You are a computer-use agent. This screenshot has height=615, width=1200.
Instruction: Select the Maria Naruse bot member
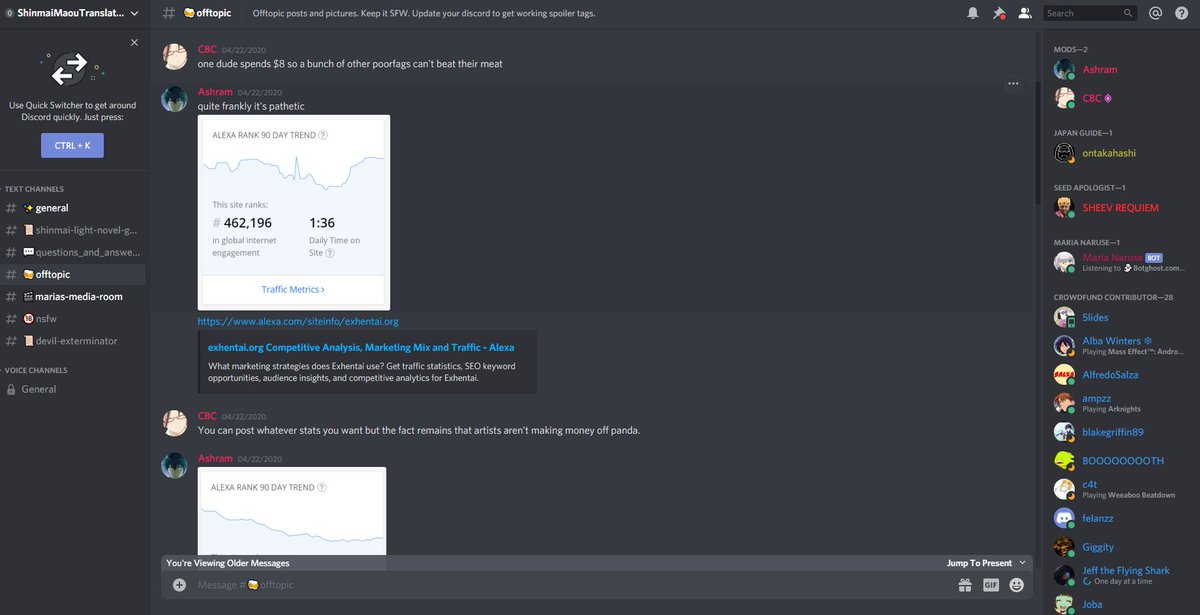(1119, 262)
